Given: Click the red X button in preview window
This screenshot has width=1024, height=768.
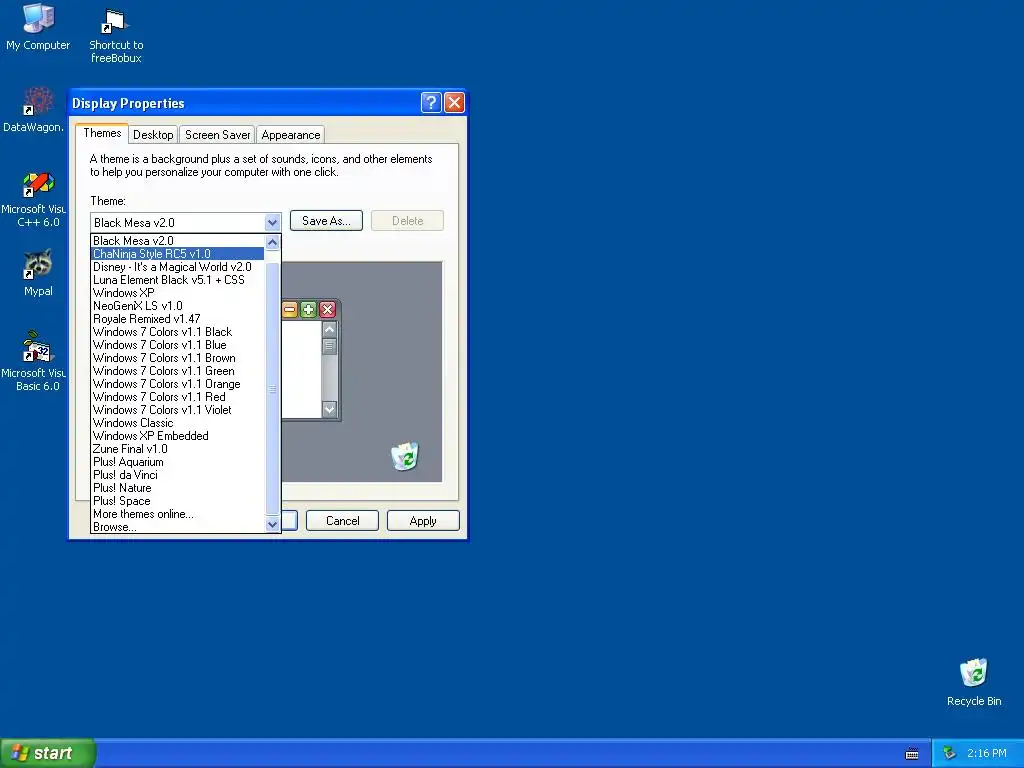Looking at the screenshot, I should (x=327, y=310).
